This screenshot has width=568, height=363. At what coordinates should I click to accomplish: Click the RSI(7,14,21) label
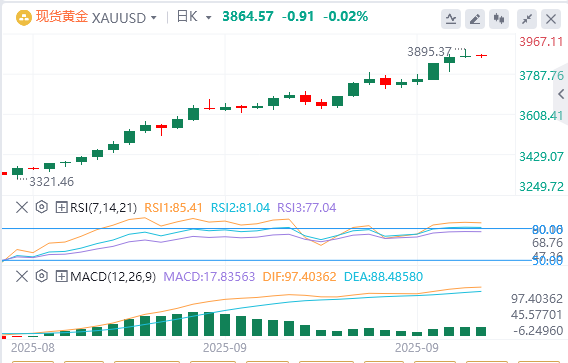pos(104,208)
